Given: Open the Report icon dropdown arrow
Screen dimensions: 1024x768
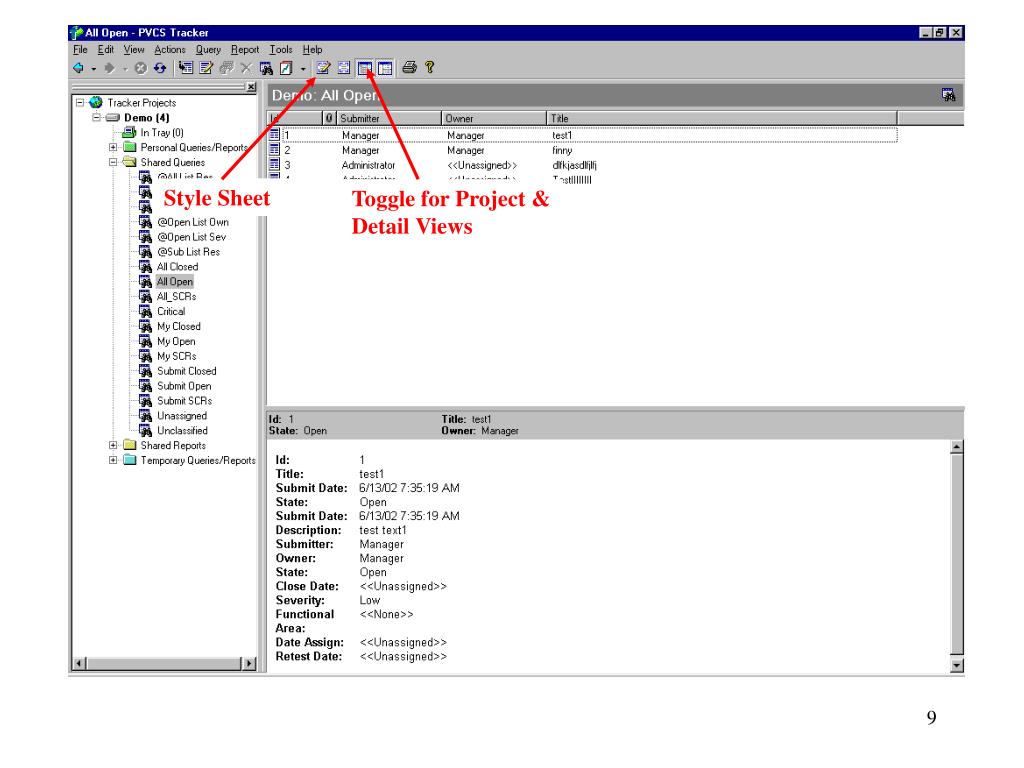Looking at the screenshot, I should 303,69.
